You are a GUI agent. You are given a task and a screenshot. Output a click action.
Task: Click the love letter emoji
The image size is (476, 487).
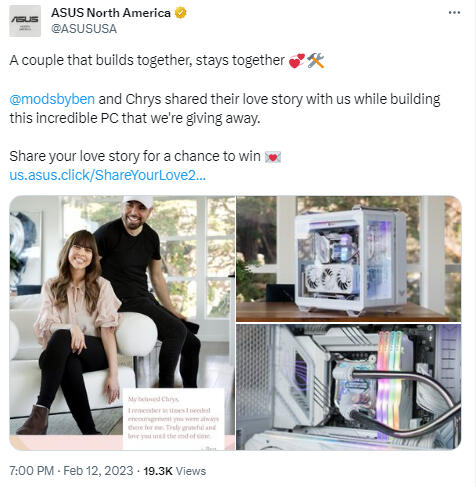pos(273,157)
